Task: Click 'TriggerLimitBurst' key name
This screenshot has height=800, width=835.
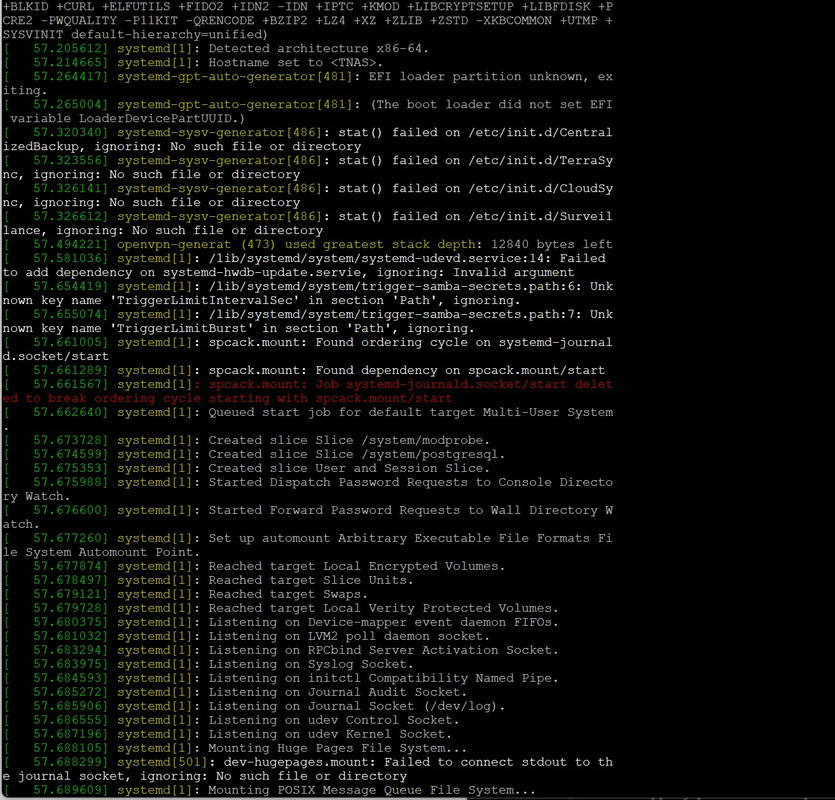Action: click(182, 328)
